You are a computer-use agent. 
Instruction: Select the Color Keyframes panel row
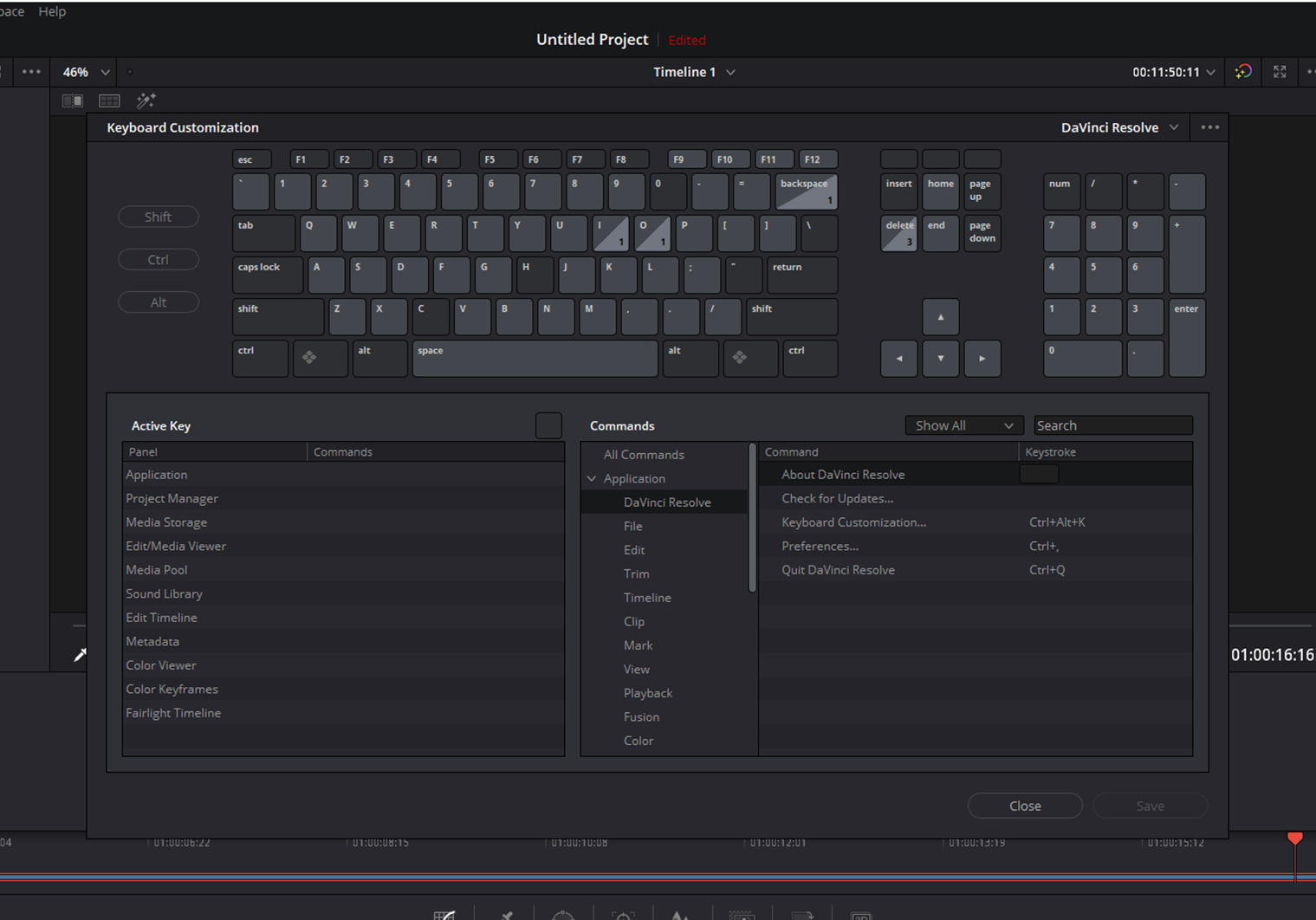click(344, 689)
